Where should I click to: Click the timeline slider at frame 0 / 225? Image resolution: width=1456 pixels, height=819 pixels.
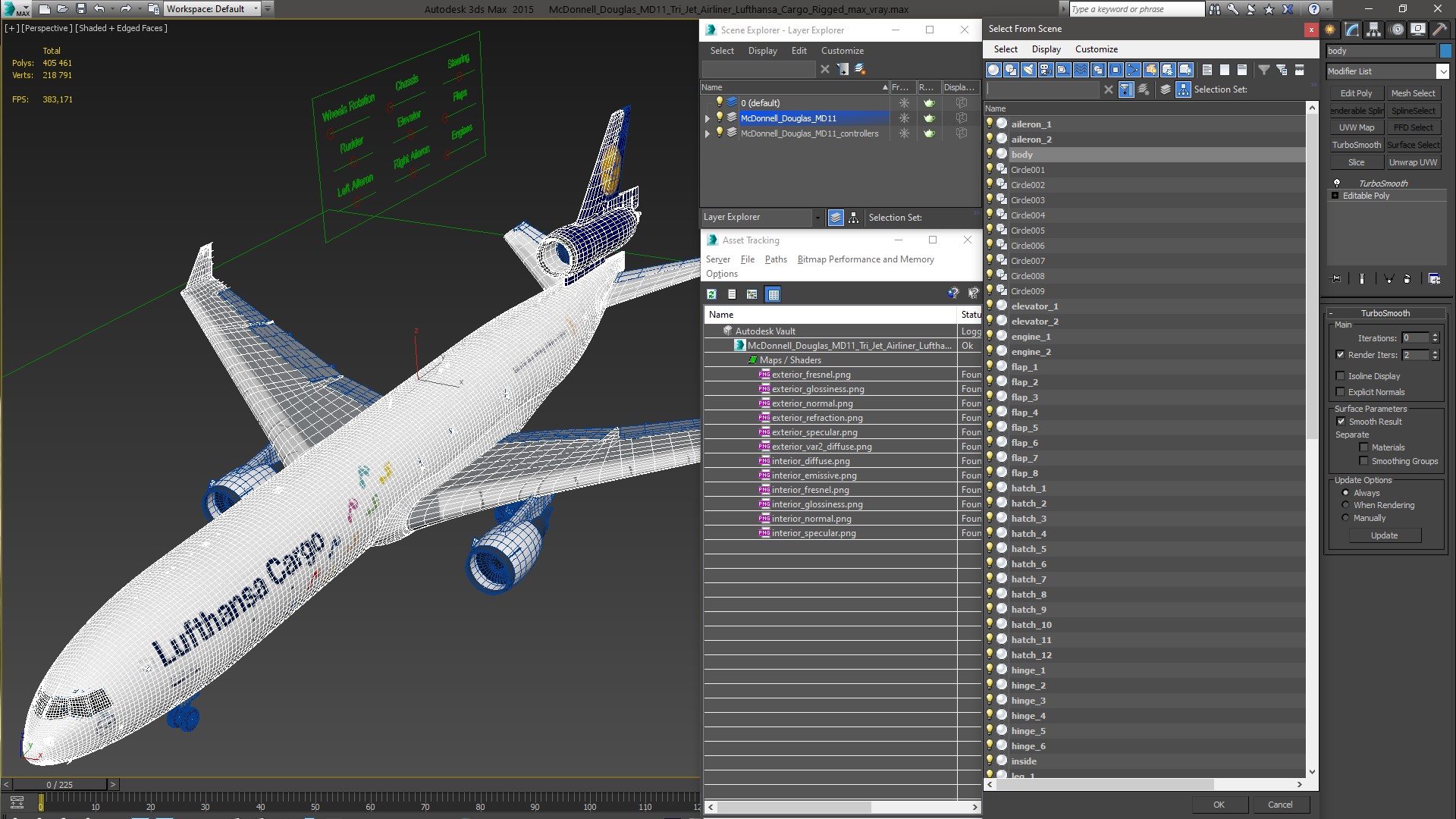tap(60, 785)
